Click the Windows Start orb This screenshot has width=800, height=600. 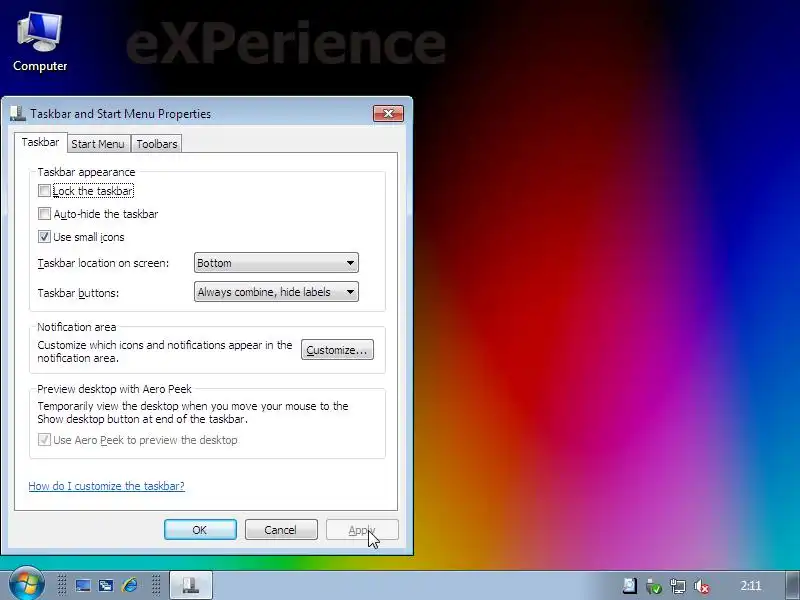click(26, 584)
